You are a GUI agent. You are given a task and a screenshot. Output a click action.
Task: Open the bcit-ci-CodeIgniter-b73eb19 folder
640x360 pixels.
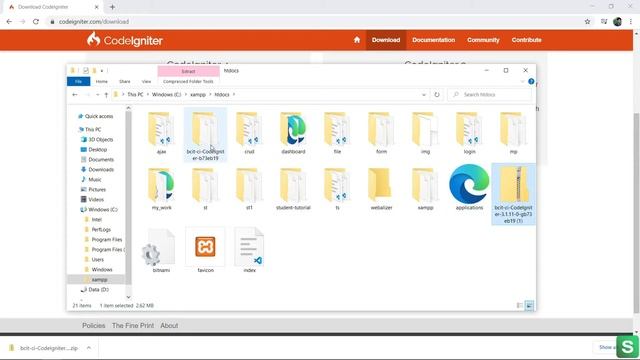tap(205, 135)
